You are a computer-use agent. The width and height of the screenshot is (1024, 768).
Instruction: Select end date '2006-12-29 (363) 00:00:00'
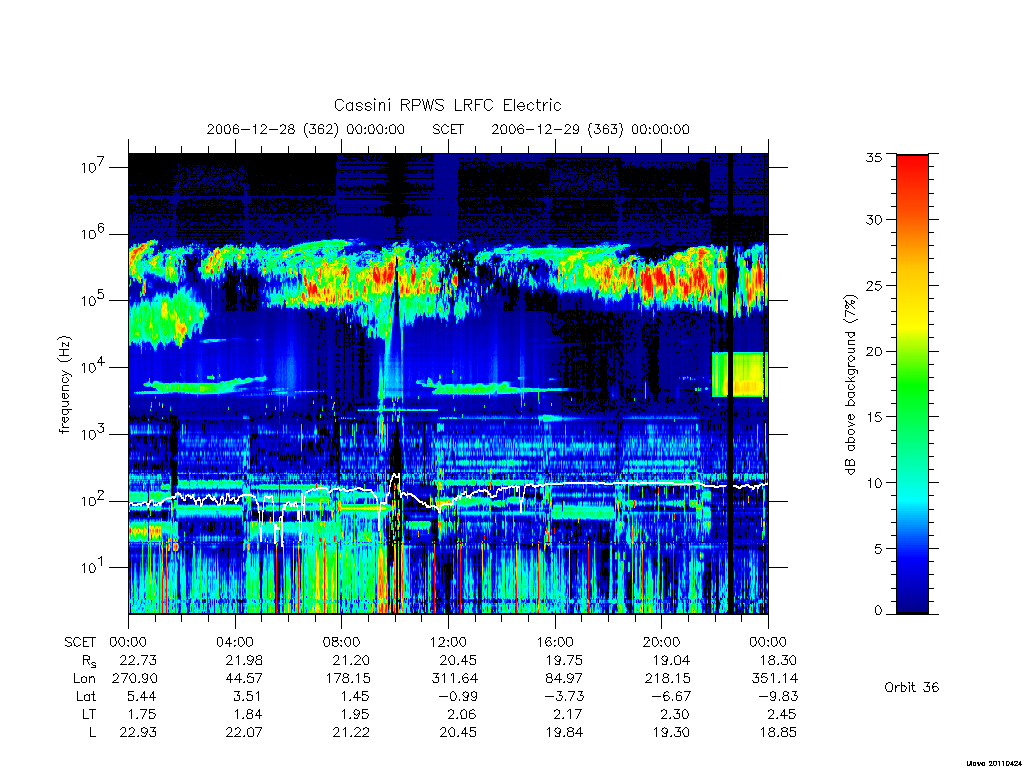point(590,129)
